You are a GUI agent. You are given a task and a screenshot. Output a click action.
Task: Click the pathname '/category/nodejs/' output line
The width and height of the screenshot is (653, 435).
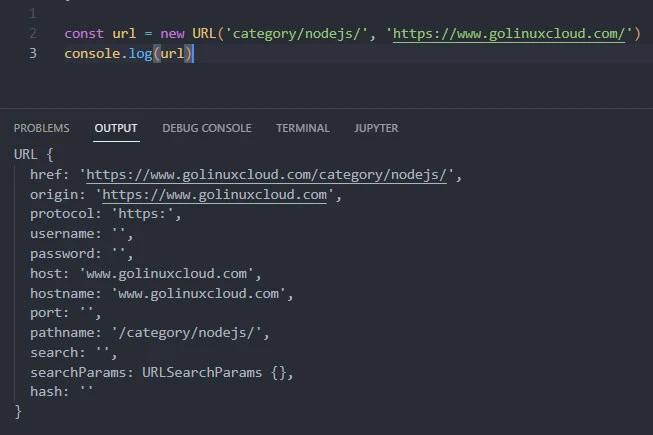coord(150,333)
